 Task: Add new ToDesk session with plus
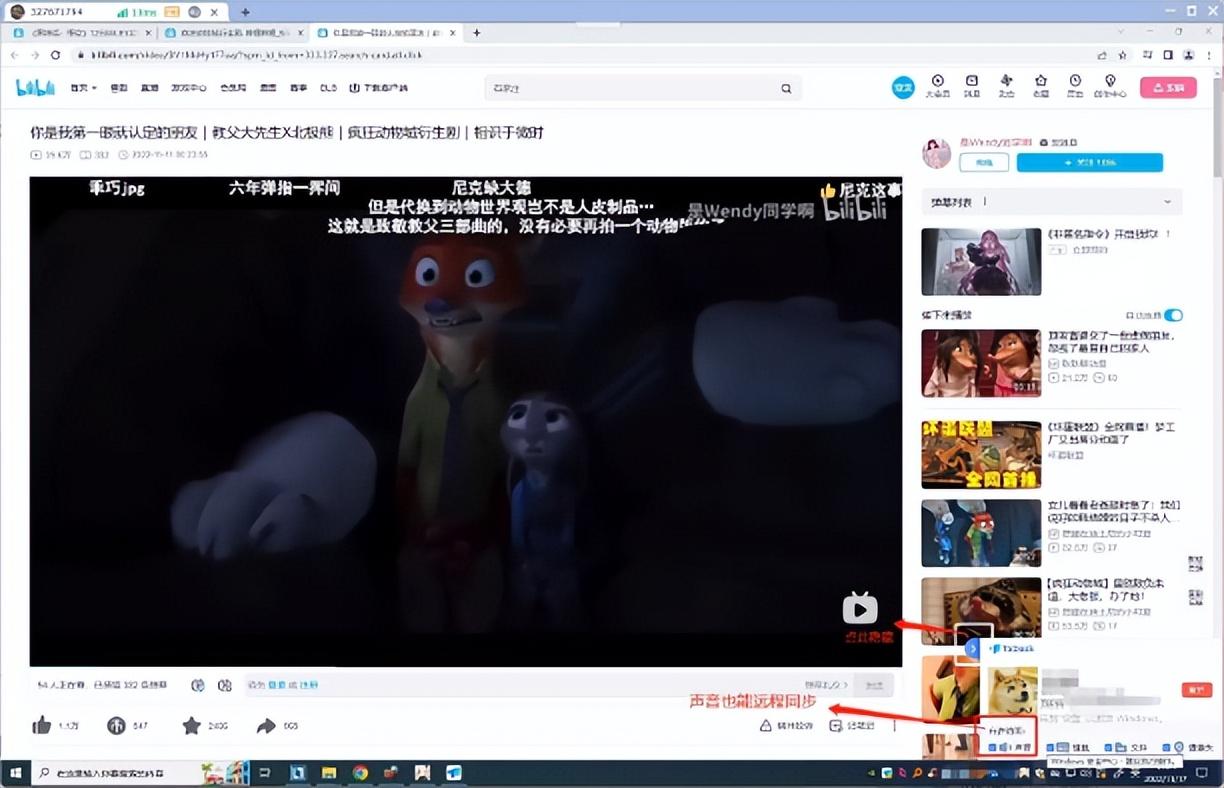coord(245,11)
